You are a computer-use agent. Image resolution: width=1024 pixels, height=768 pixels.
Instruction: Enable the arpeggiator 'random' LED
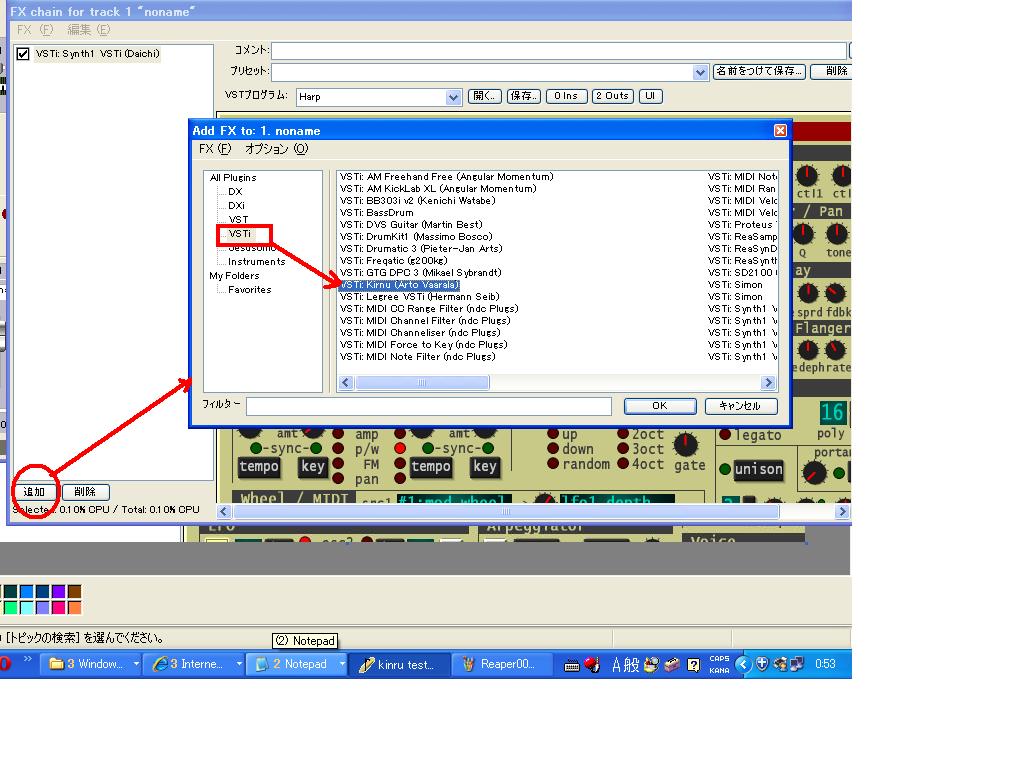(552, 464)
